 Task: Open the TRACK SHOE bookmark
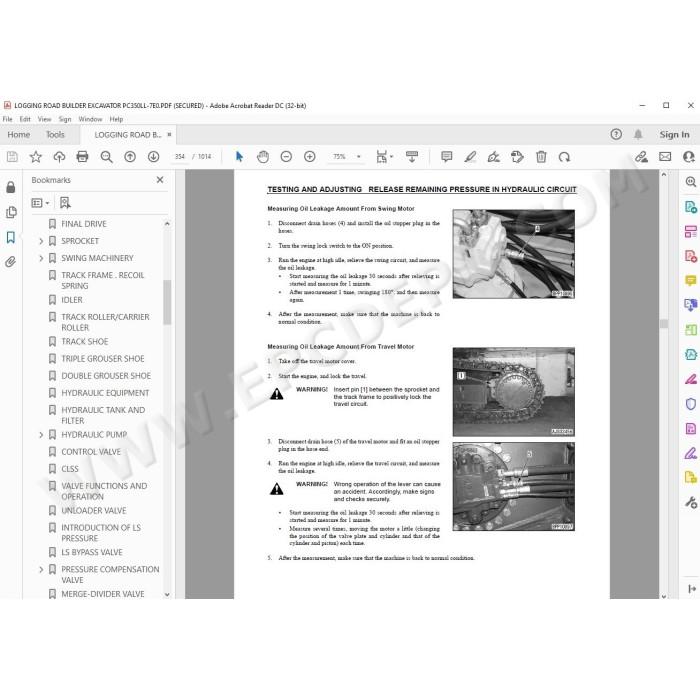point(85,342)
